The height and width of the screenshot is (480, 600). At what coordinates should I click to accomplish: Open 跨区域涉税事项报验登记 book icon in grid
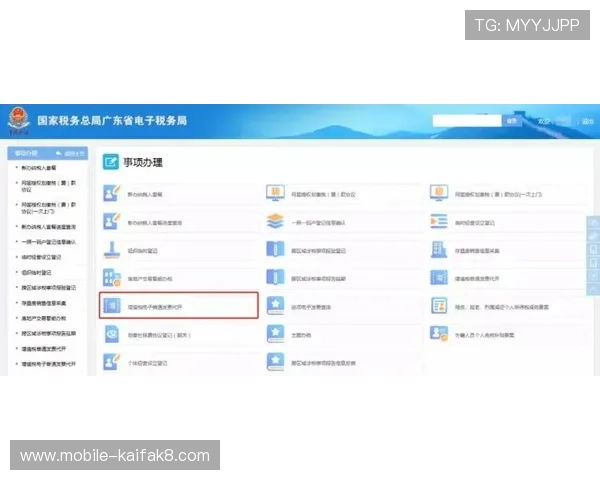click(275, 250)
